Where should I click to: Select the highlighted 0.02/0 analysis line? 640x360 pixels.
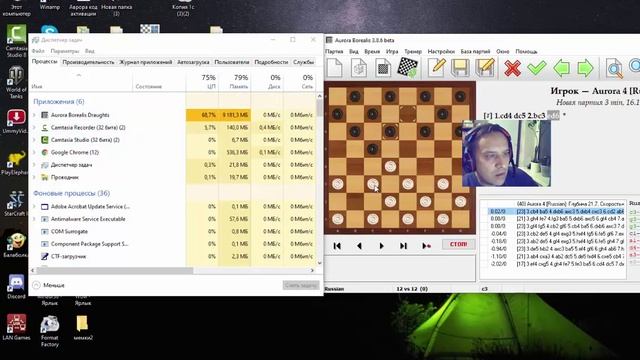[x=556, y=211]
